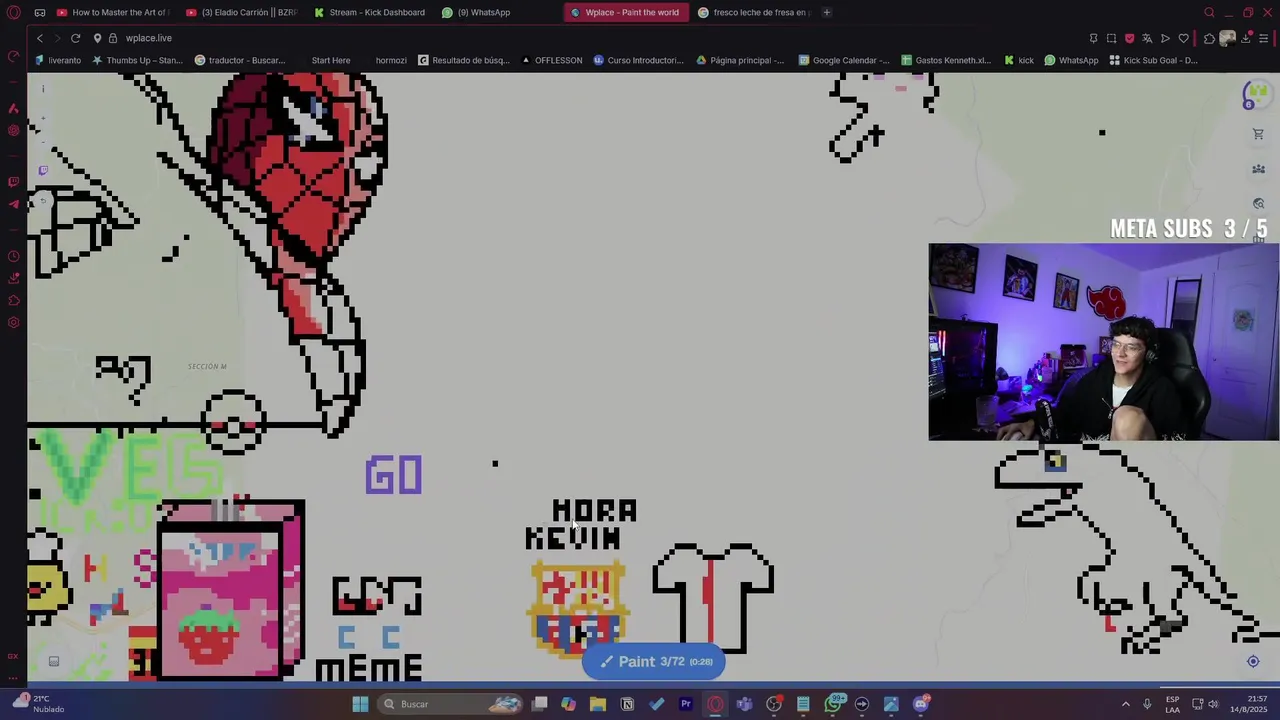Take a snapshot with the toolbar icon
1280x720 pixels.
click(x=1111, y=38)
